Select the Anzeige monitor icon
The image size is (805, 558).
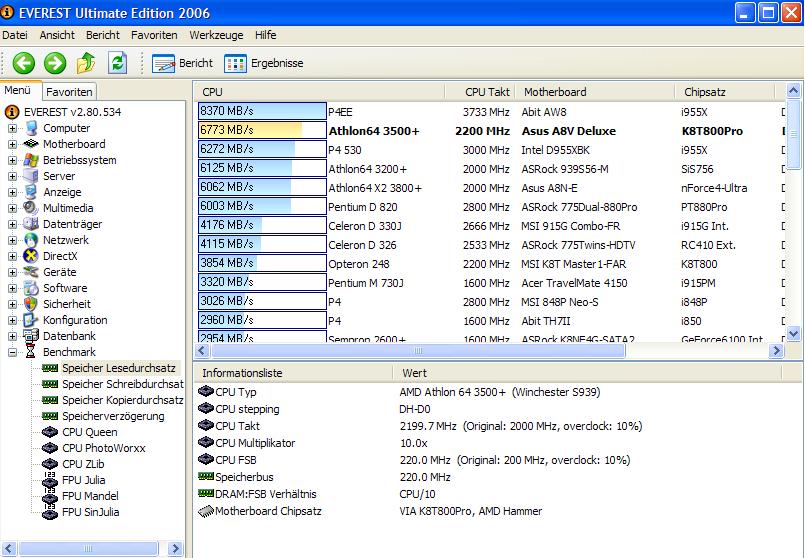click(x=31, y=192)
